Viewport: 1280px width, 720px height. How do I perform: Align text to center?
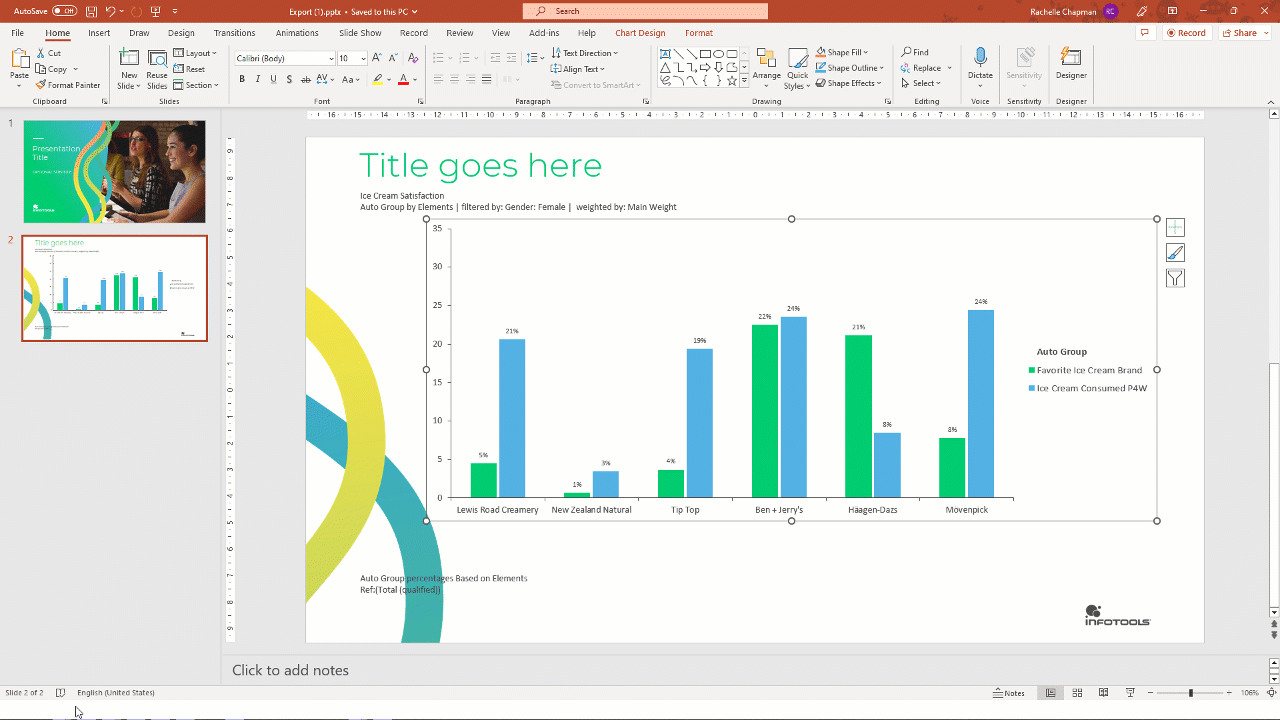point(454,79)
